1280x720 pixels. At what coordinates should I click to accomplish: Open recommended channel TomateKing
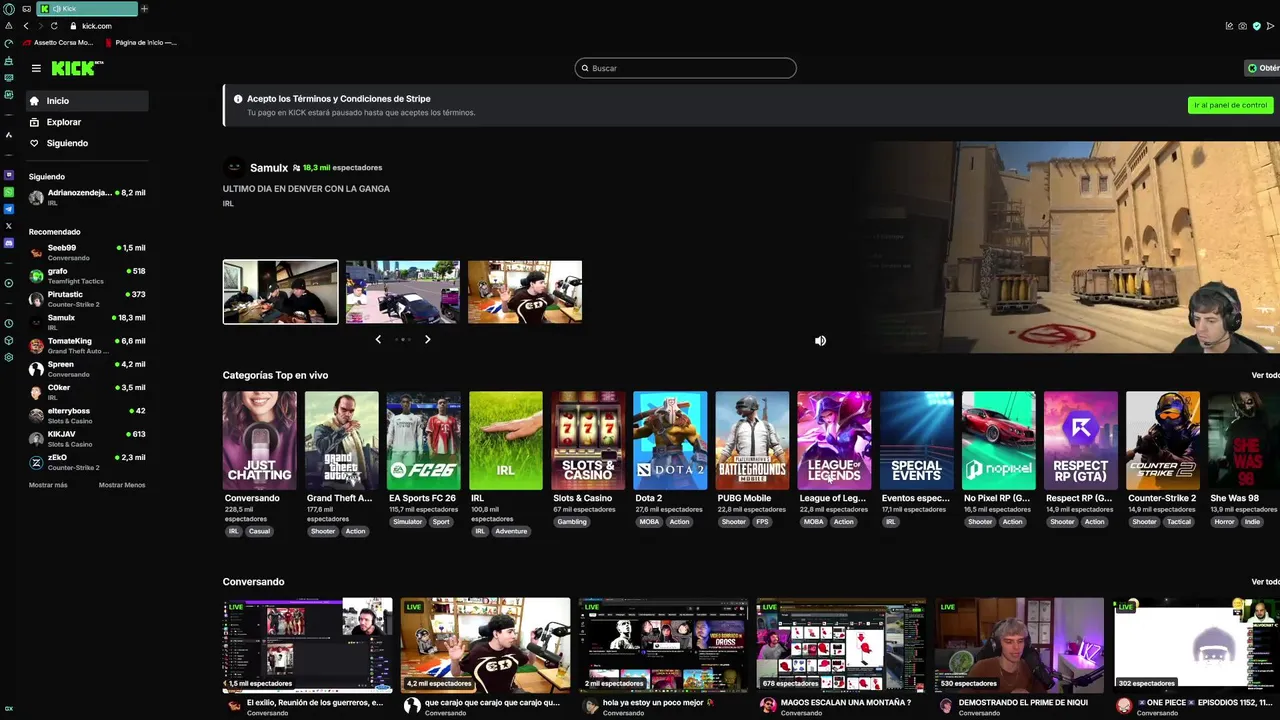tap(87, 345)
